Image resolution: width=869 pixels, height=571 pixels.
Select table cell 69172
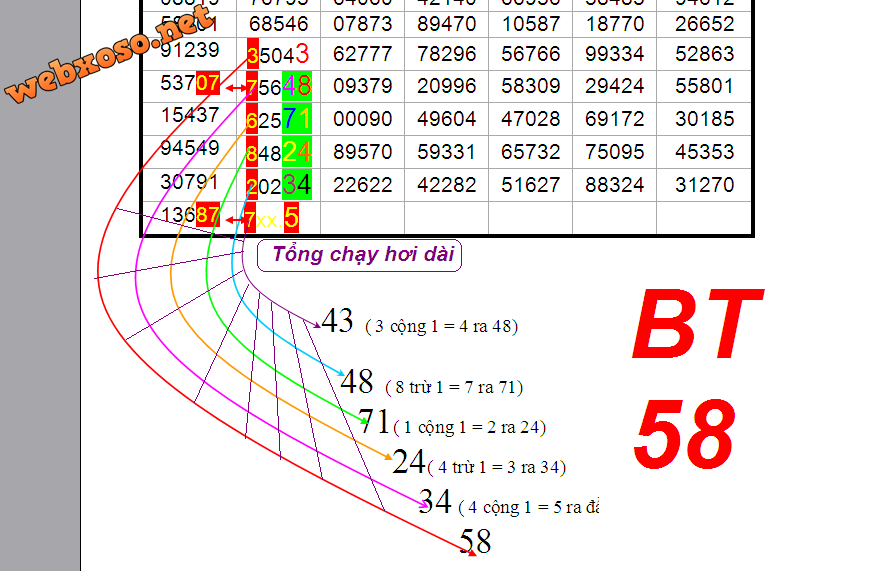615,119
